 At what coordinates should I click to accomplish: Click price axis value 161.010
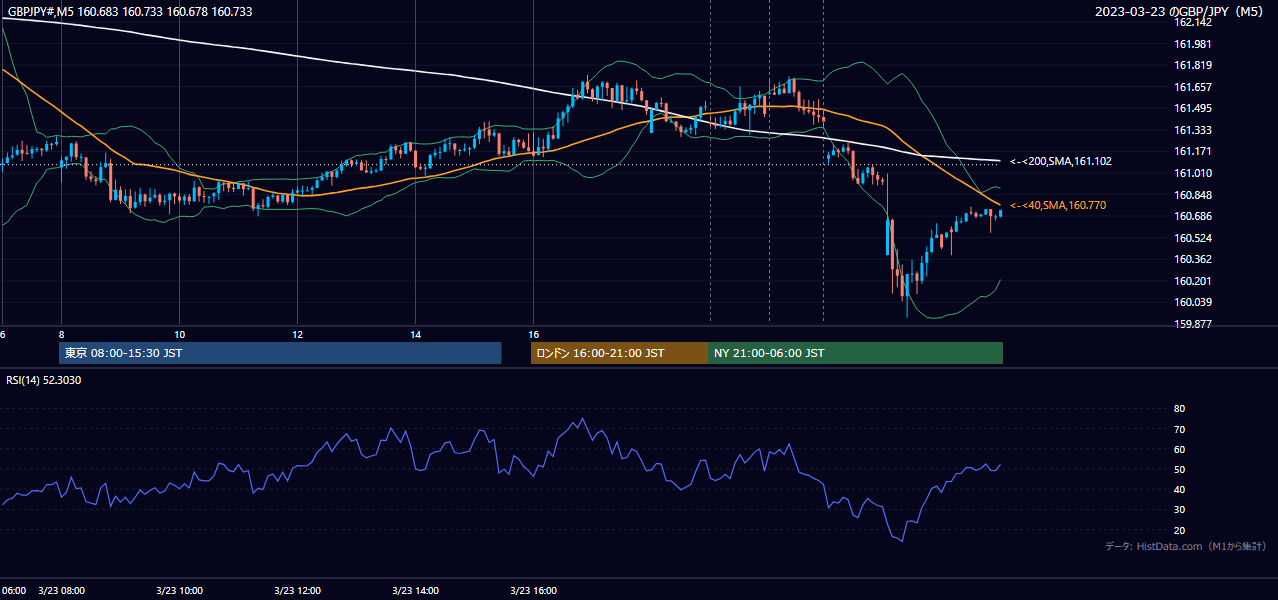tap(1193, 173)
